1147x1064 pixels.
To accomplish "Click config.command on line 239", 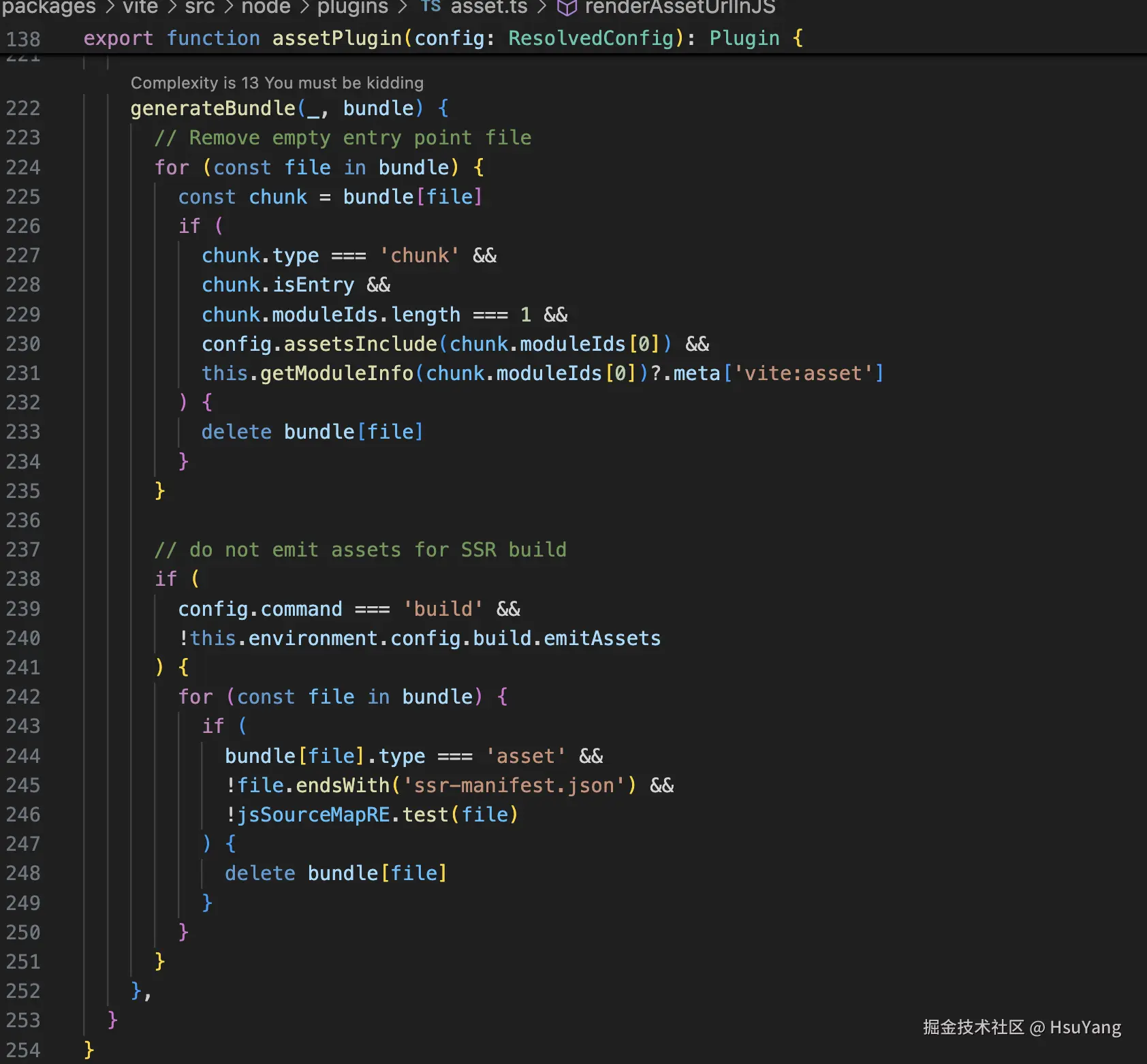I will click(x=260, y=609).
